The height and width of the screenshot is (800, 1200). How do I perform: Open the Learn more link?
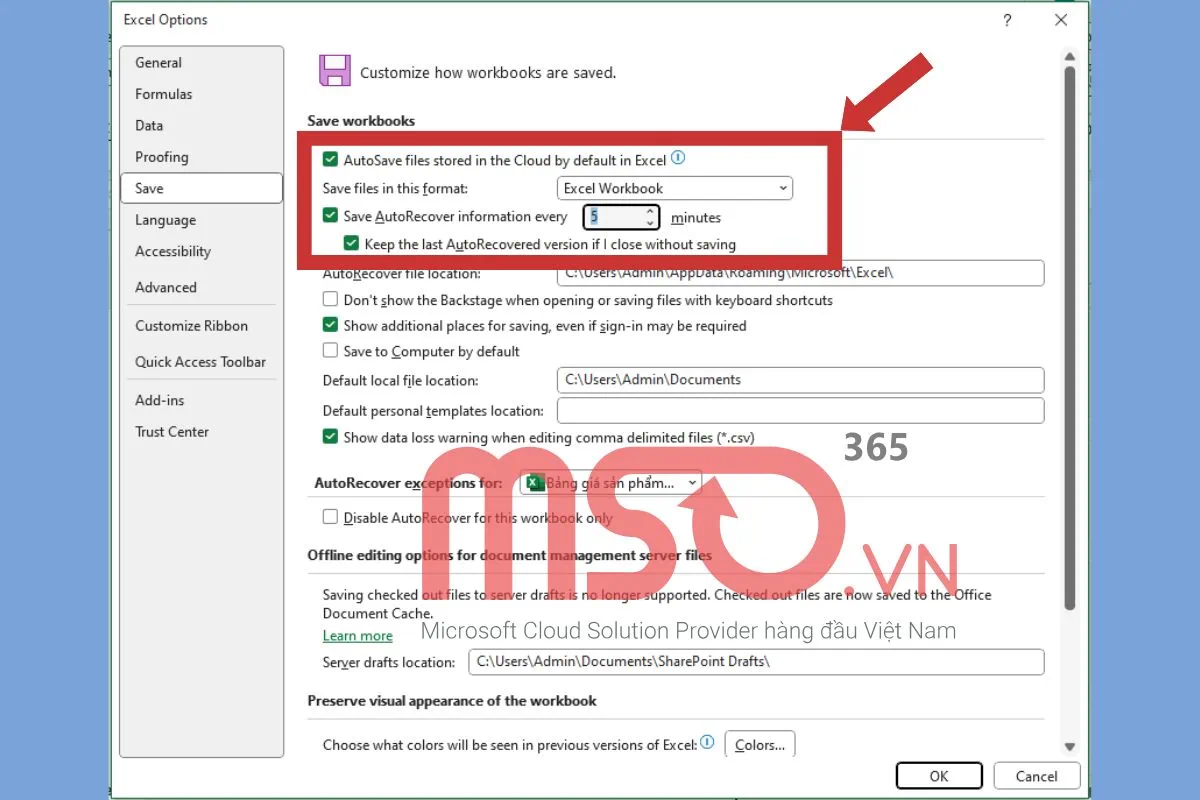357,636
